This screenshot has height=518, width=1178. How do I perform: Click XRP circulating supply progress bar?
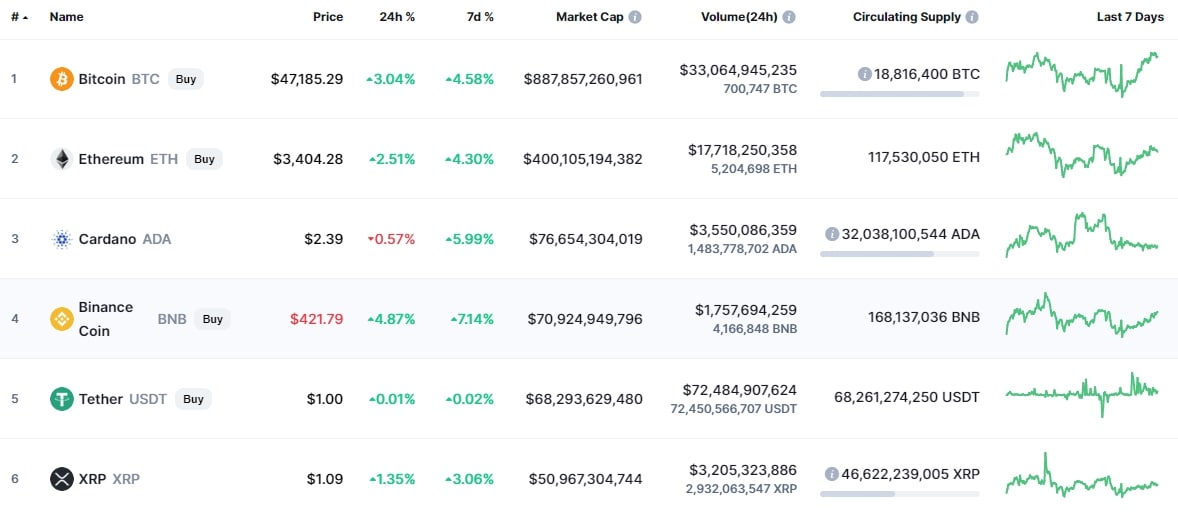click(x=899, y=494)
